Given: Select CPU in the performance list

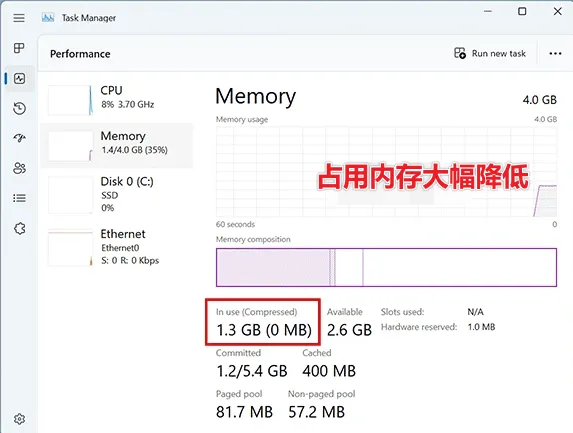Looking at the screenshot, I should tap(117, 100).
